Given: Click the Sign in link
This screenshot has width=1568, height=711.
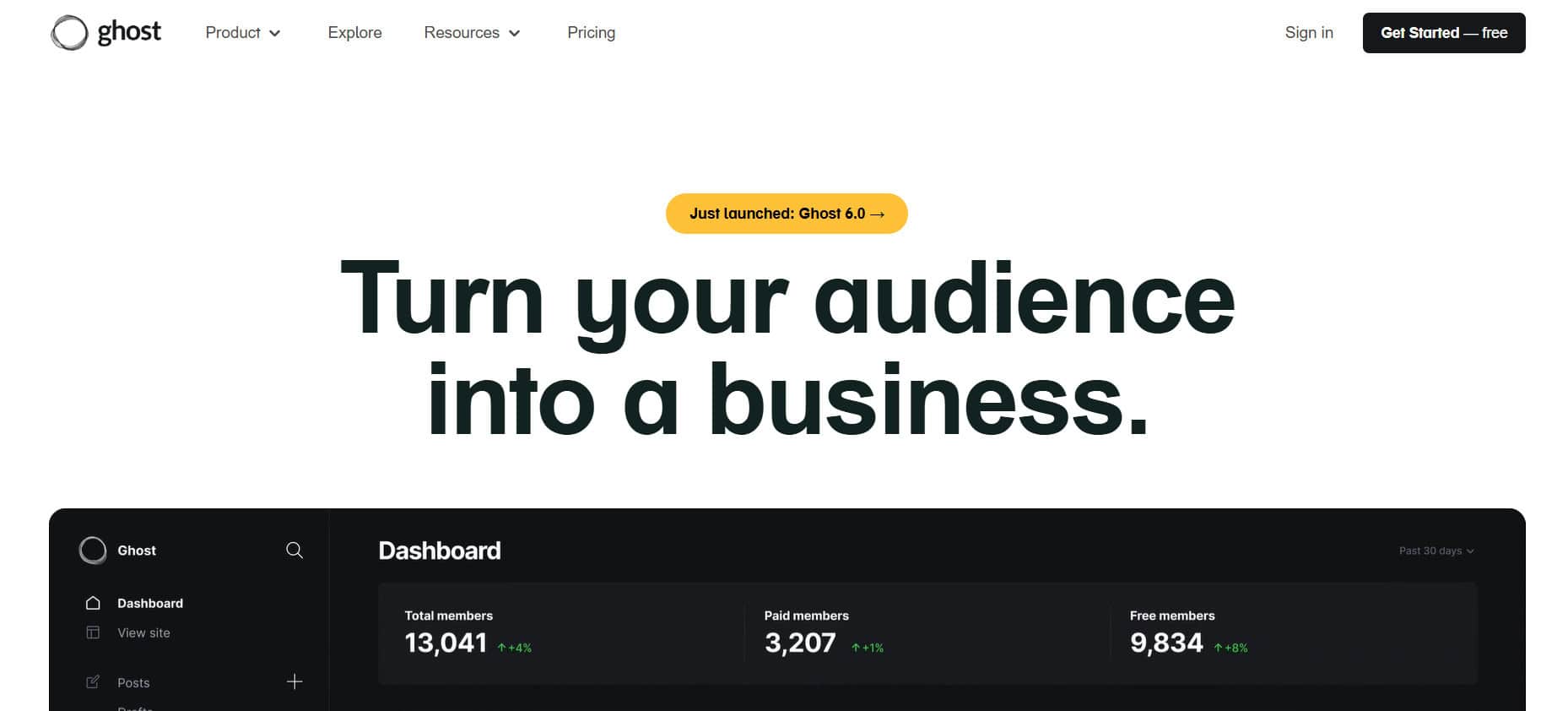Looking at the screenshot, I should (1309, 33).
